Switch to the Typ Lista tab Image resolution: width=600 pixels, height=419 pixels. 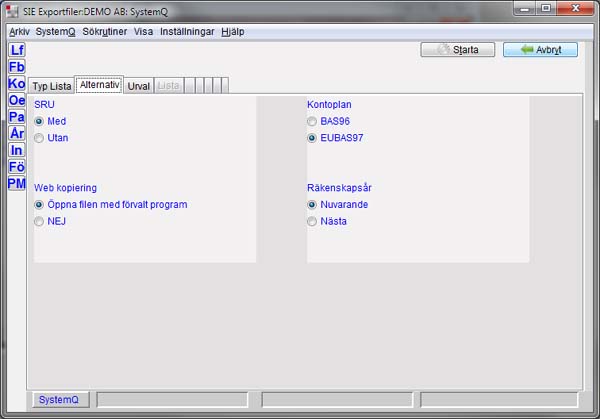[x=50, y=86]
